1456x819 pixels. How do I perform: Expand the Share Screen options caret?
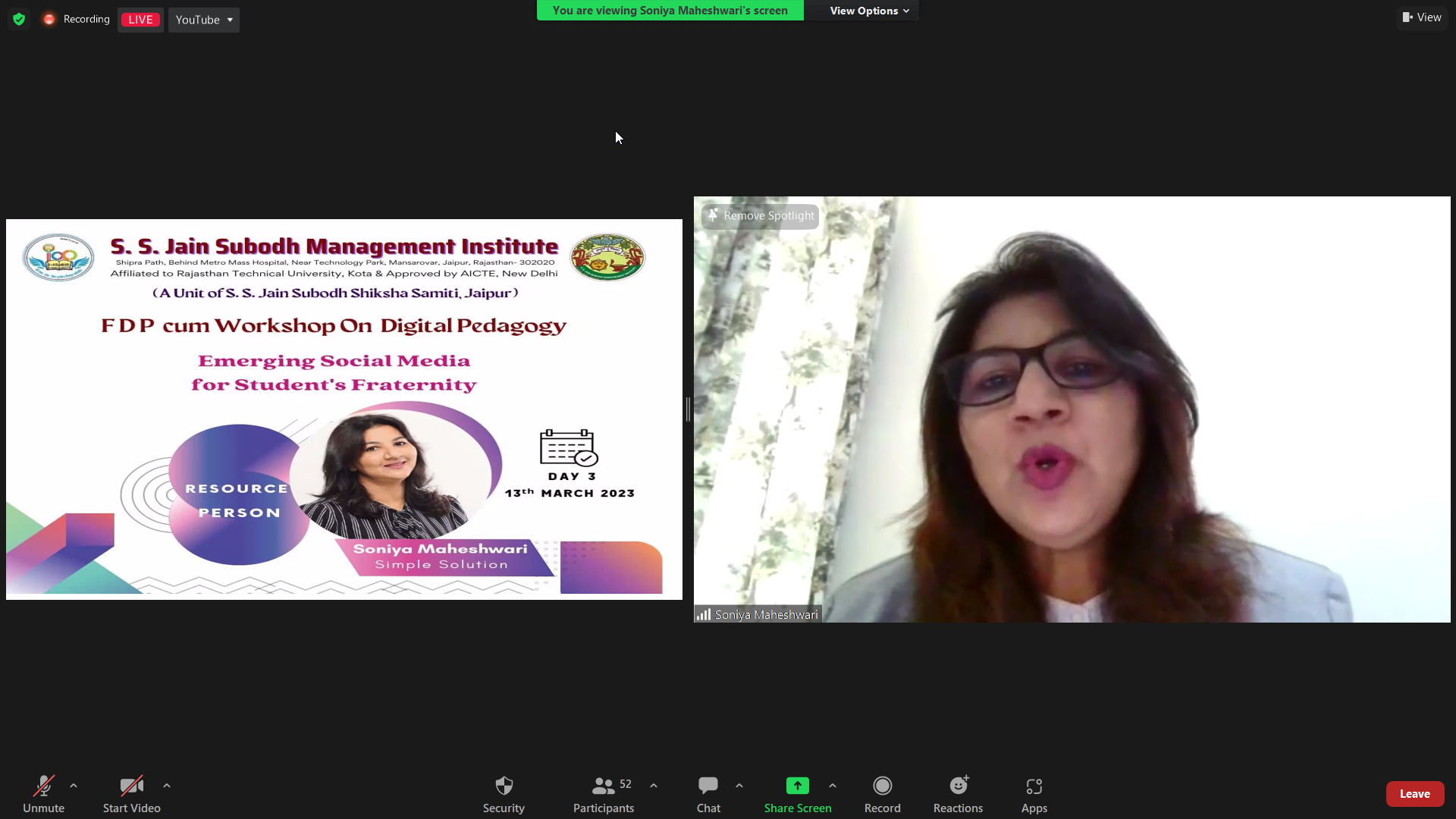point(833,786)
